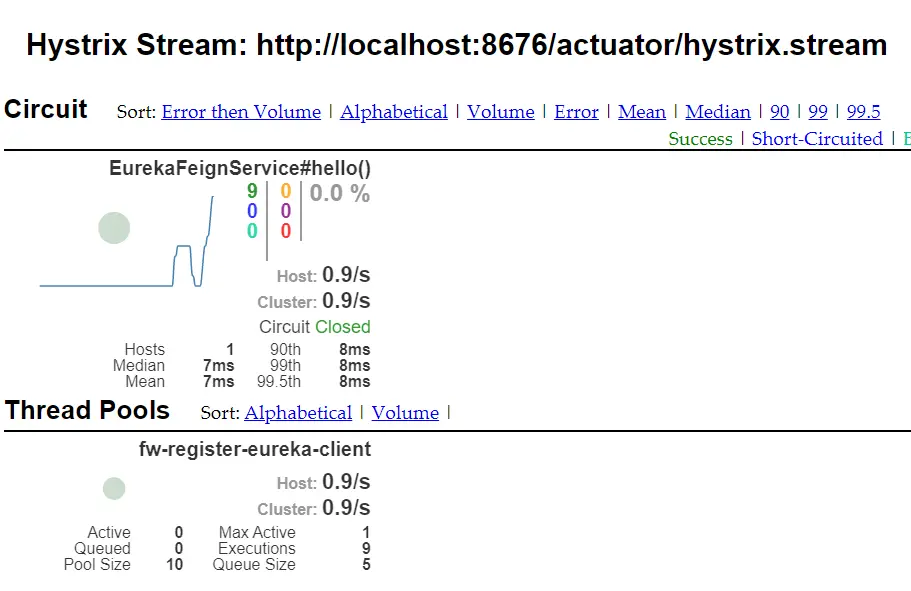The height and width of the screenshot is (591, 911).
Task: Sort circuits by Error then Volume
Action: click(x=241, y=112)
